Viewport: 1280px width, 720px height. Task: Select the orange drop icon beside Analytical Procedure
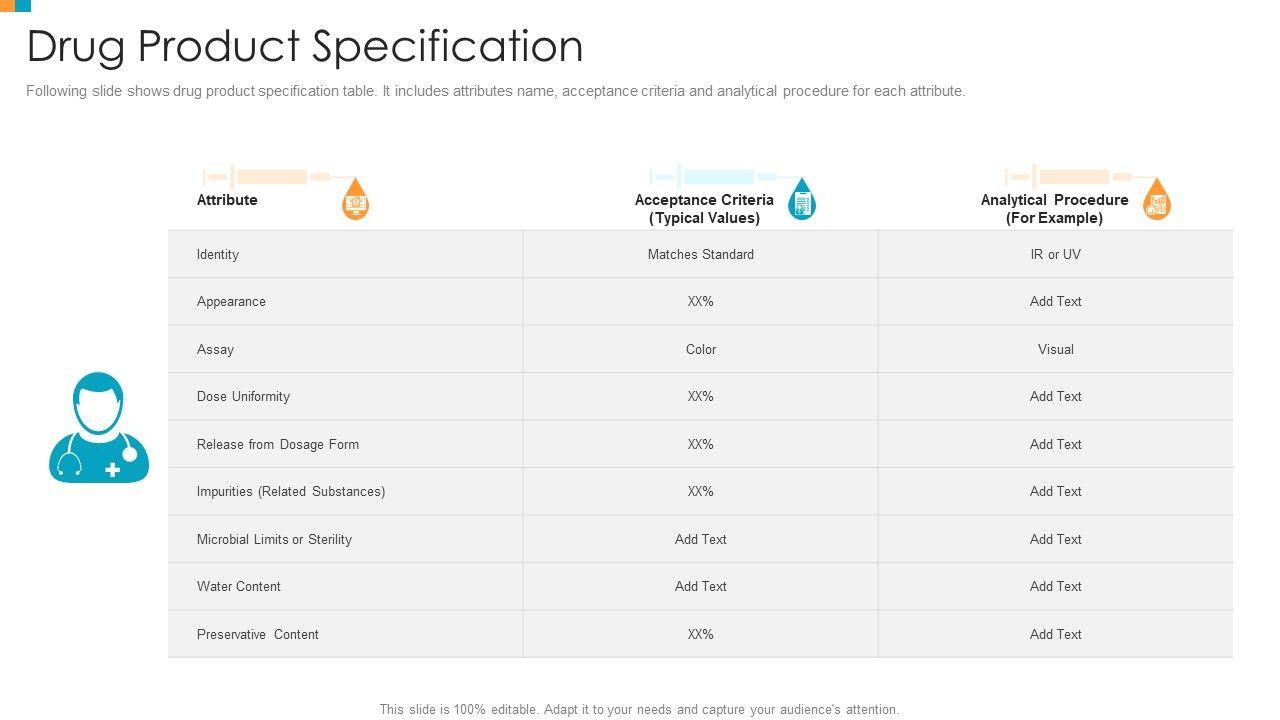(x=1157, y=200)
